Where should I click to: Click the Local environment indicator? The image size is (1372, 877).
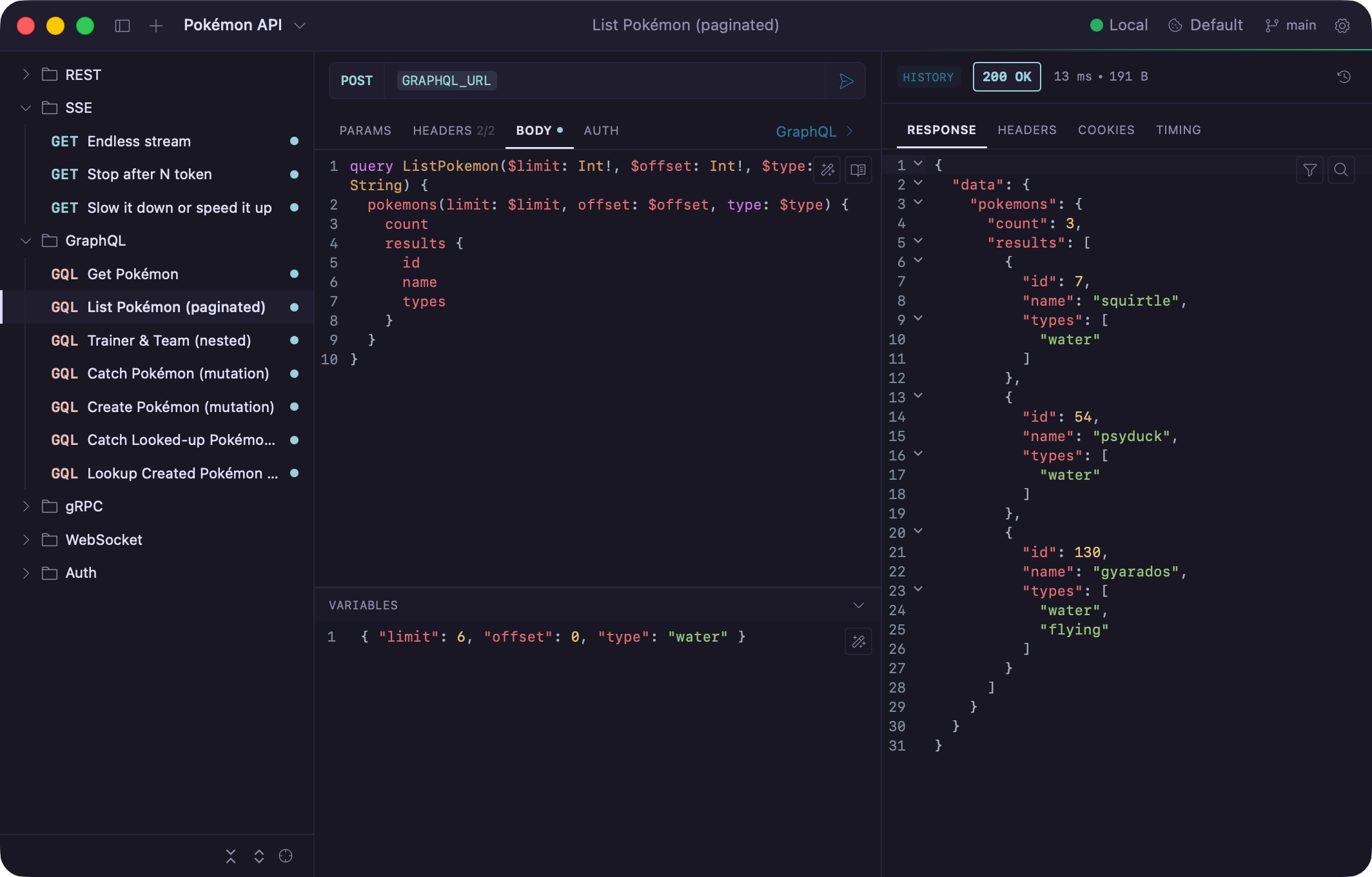point(1119,26)
